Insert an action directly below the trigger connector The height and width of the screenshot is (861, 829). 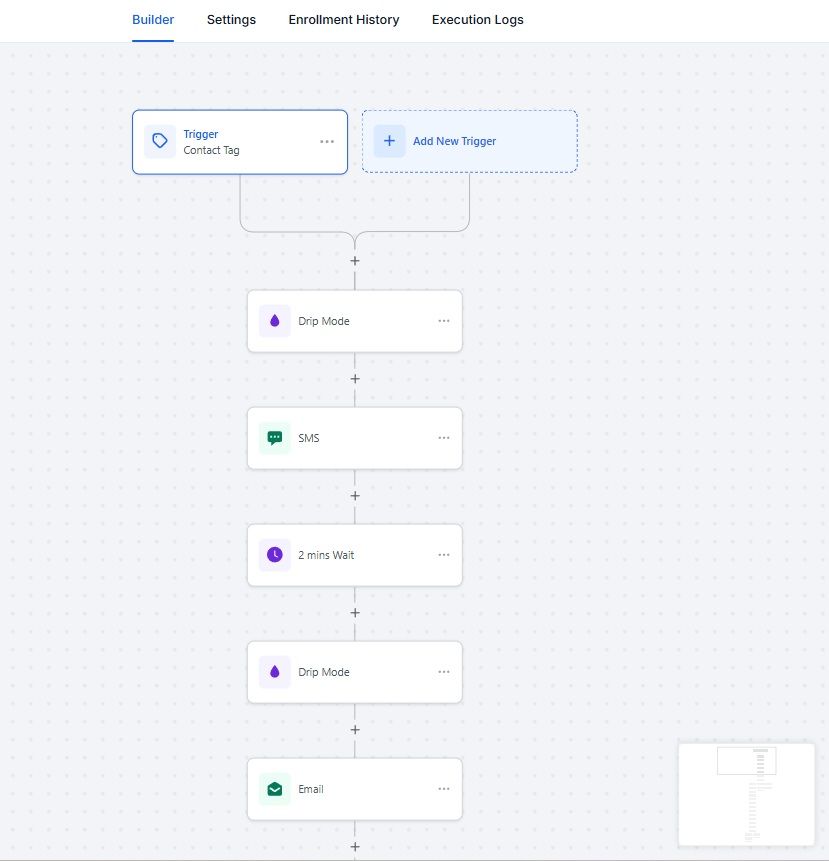355,261
